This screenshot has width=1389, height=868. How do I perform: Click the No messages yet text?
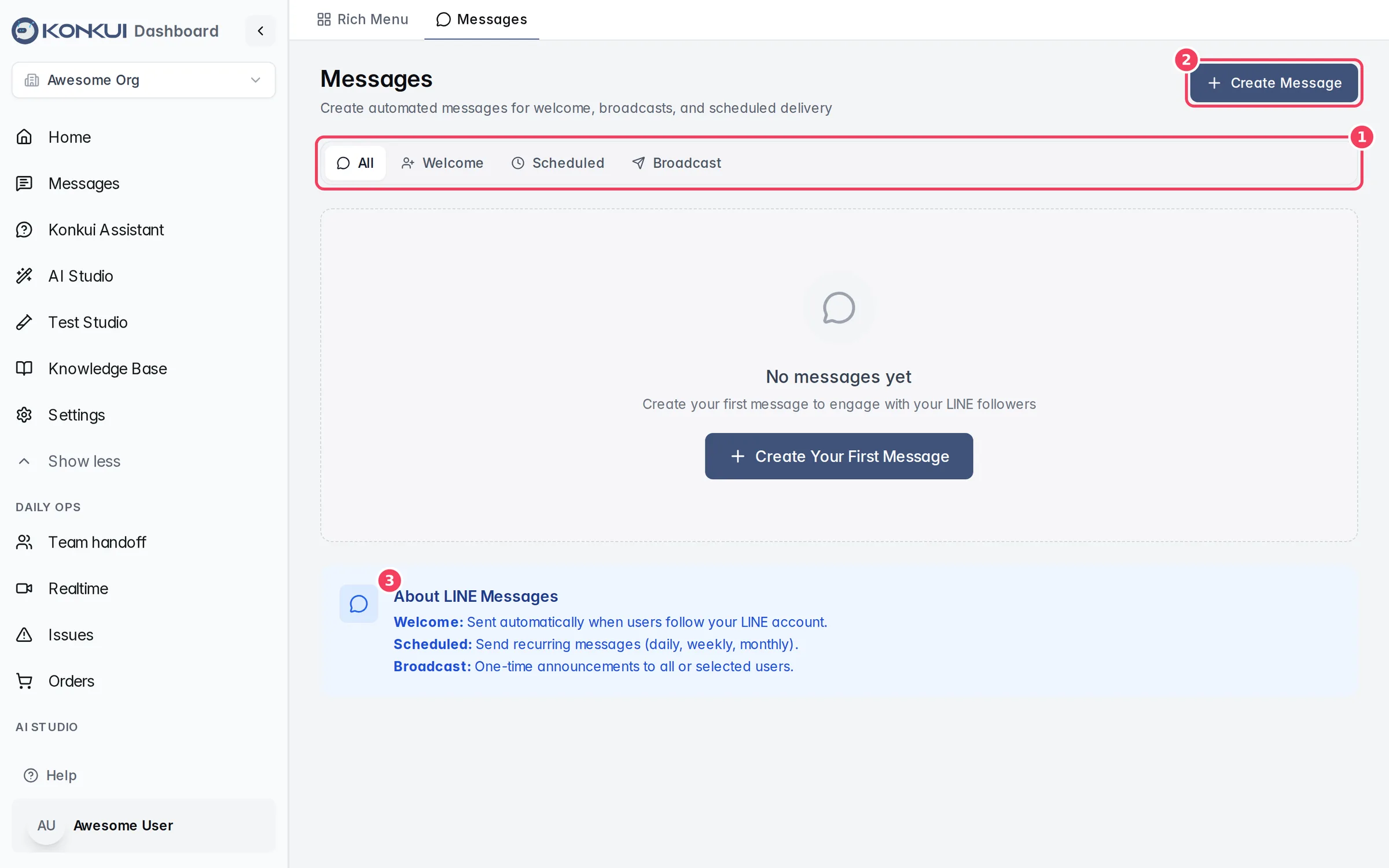(839, 377)
